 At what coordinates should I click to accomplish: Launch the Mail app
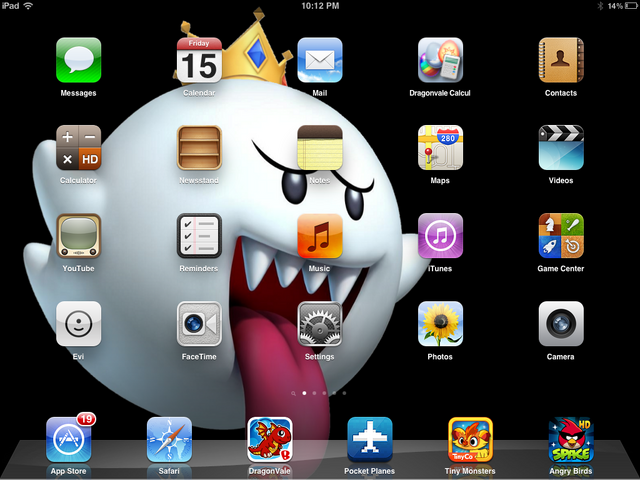[320, 60]
